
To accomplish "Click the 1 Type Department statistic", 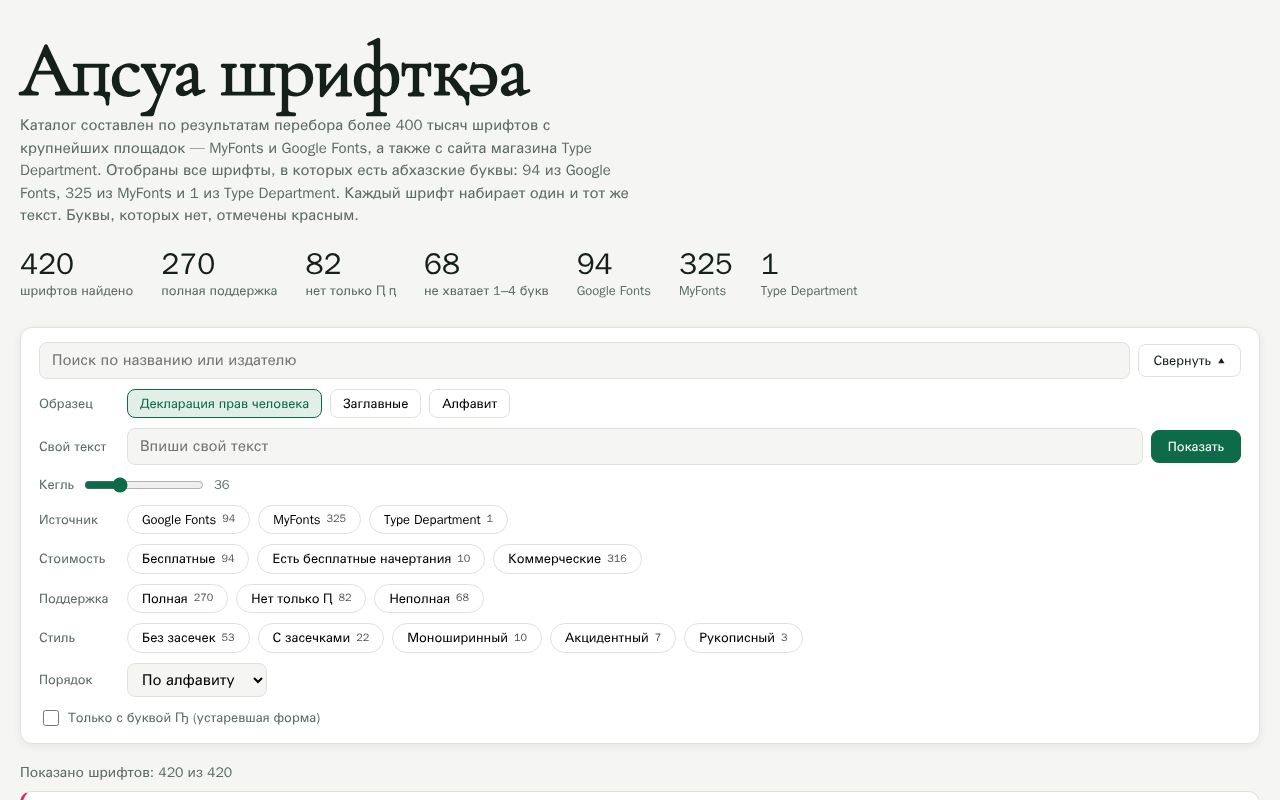I will click(x=808, y=273).
